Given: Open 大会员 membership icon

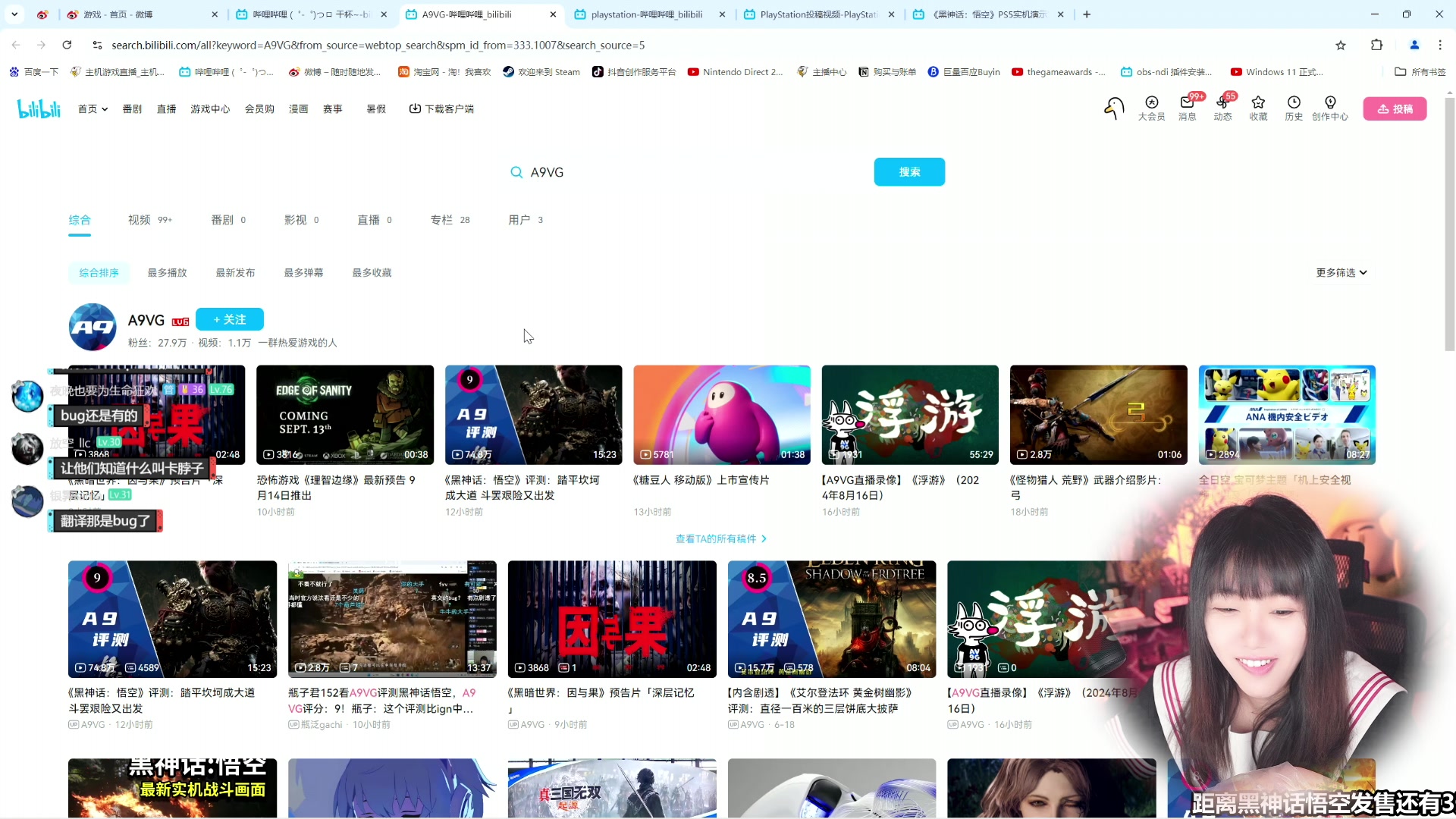Looking at the screenshot, I should pos(1151,108).
